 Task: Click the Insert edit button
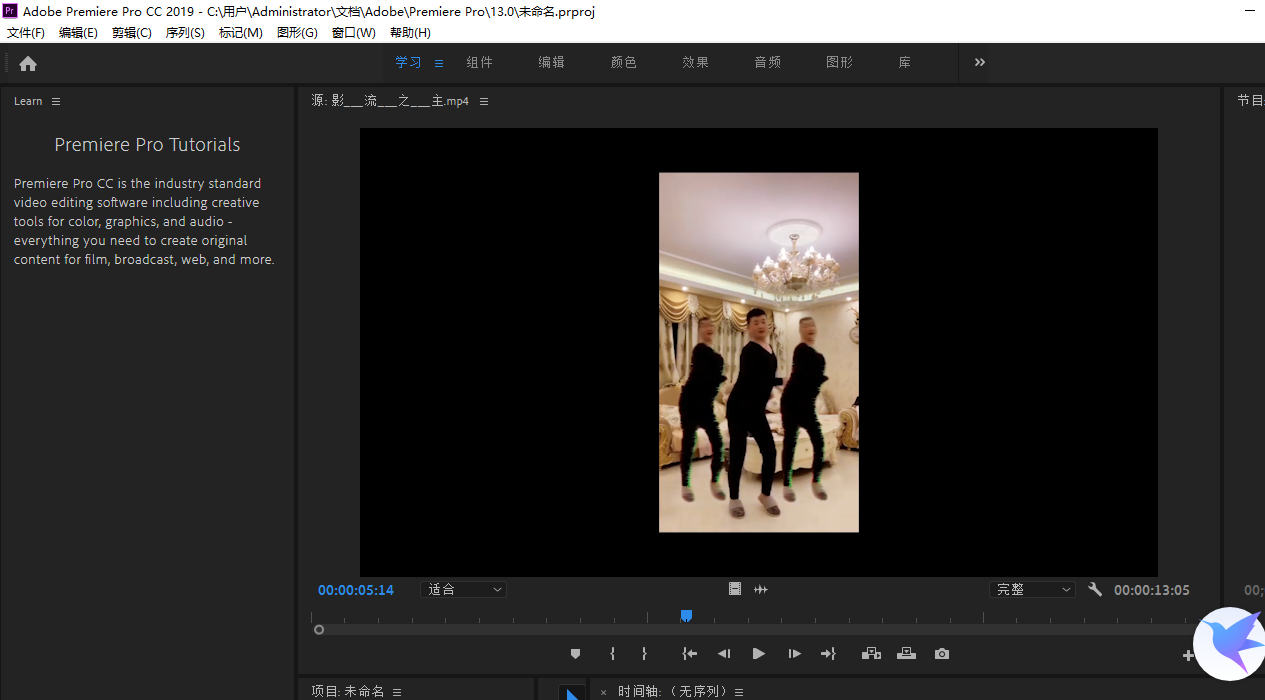[871, 654]
